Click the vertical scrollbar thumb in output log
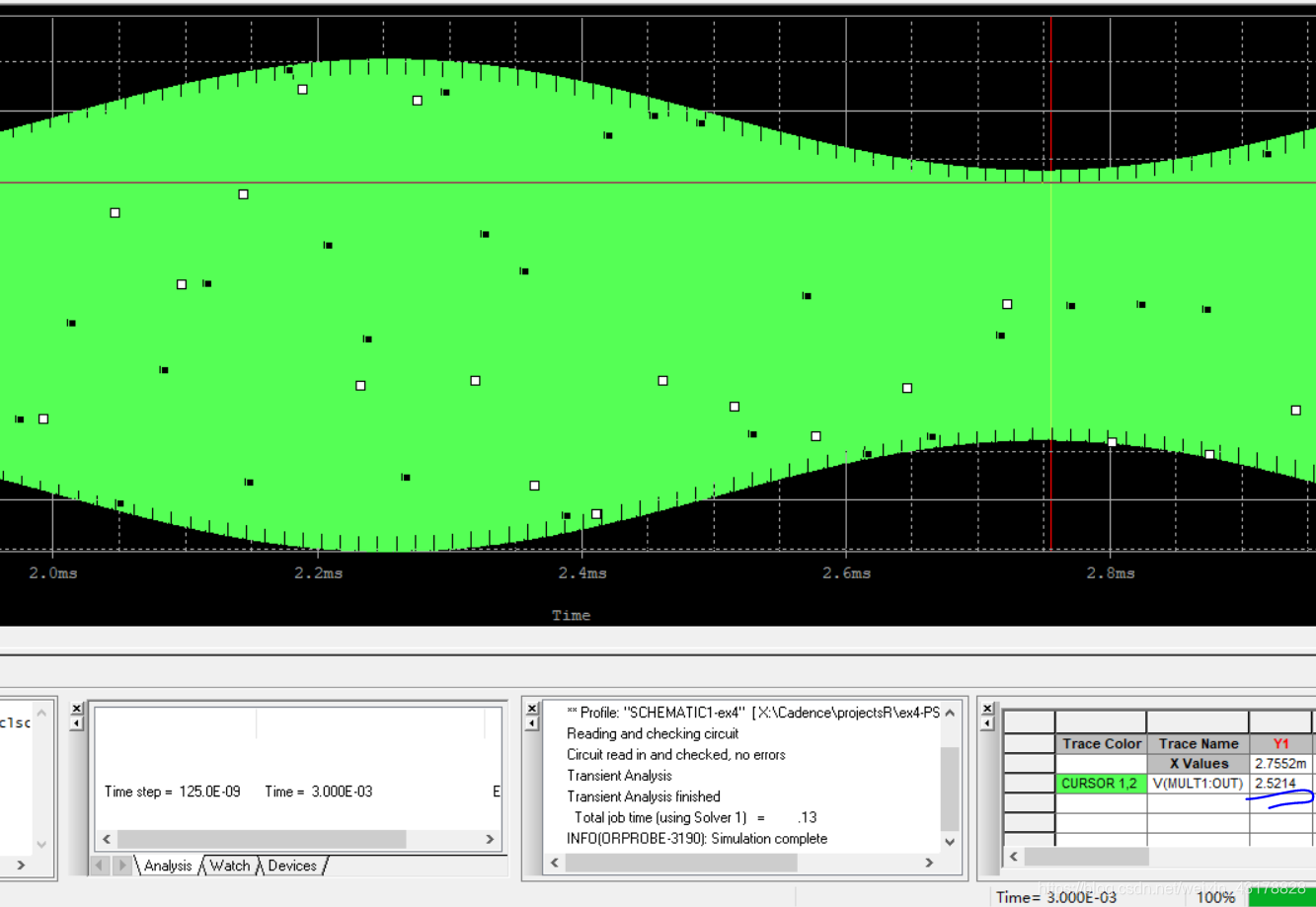The width and height of the screenshot is (1316, 907). (x=950, y=789)
